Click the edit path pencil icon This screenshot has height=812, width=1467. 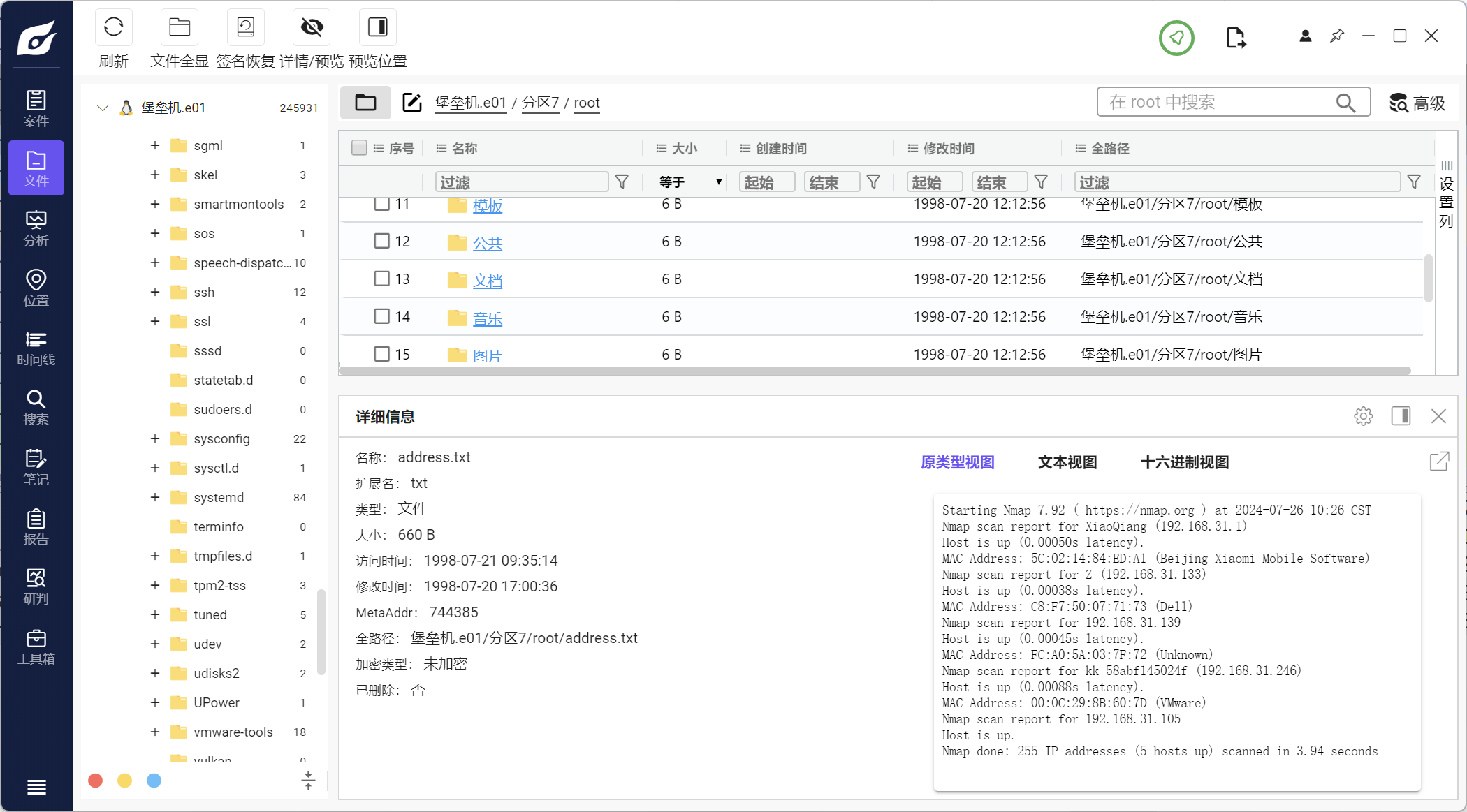tap(412, 103)
